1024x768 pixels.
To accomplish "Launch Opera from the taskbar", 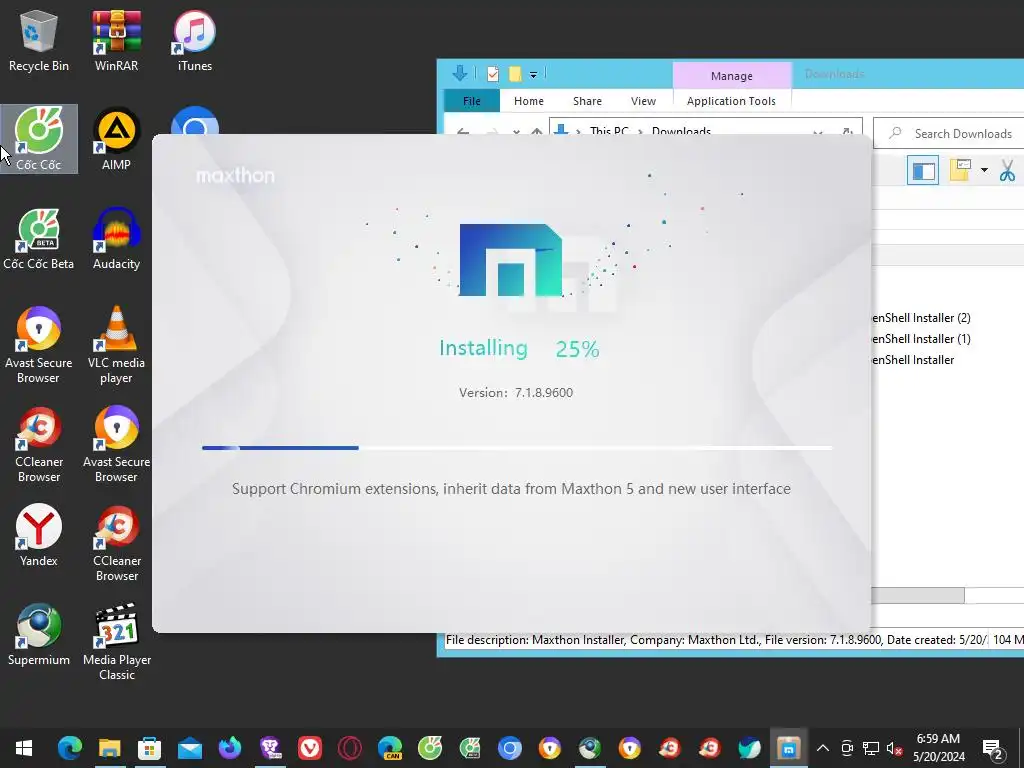I will [350, 748].
